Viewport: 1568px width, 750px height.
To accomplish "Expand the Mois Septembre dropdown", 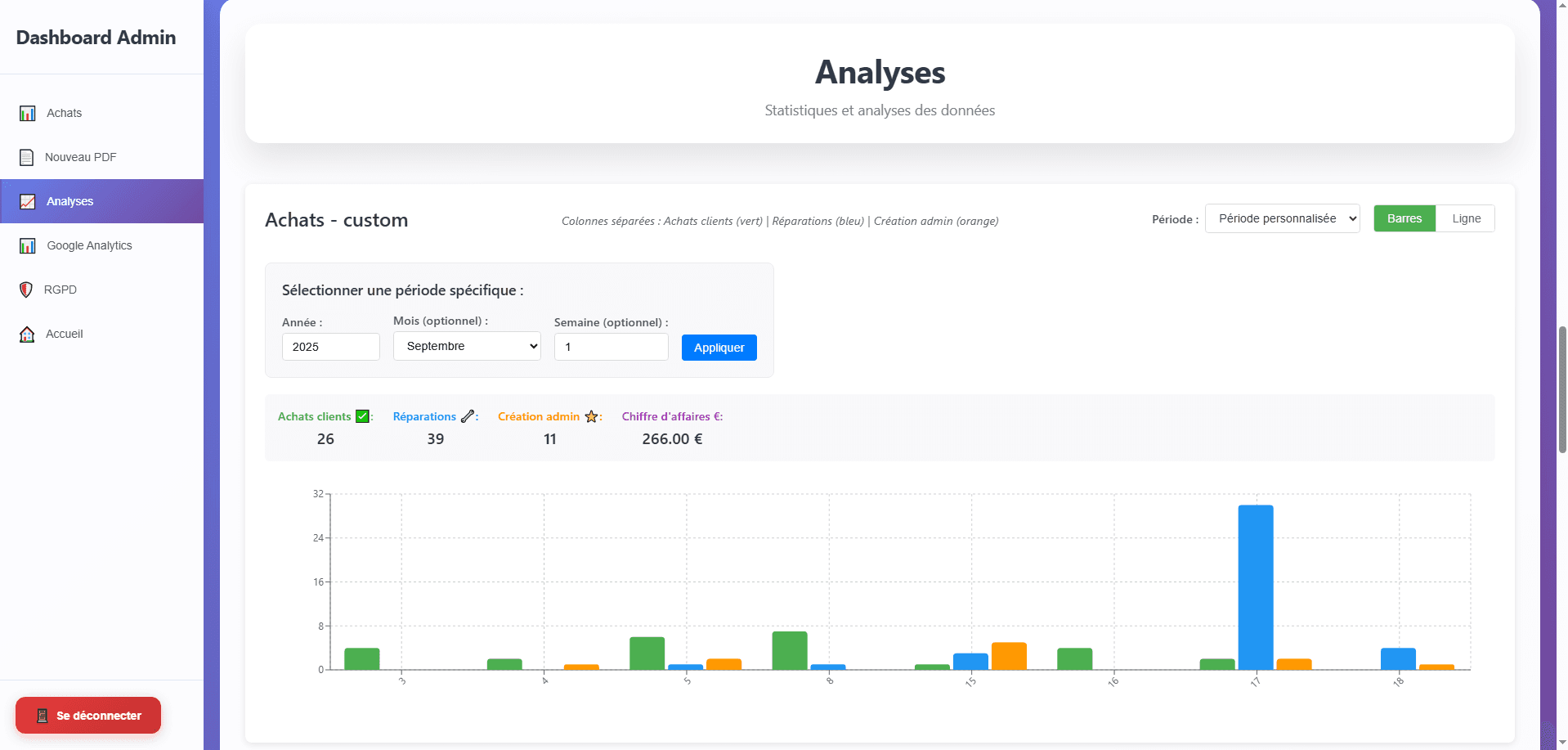I will coord(467,346).
